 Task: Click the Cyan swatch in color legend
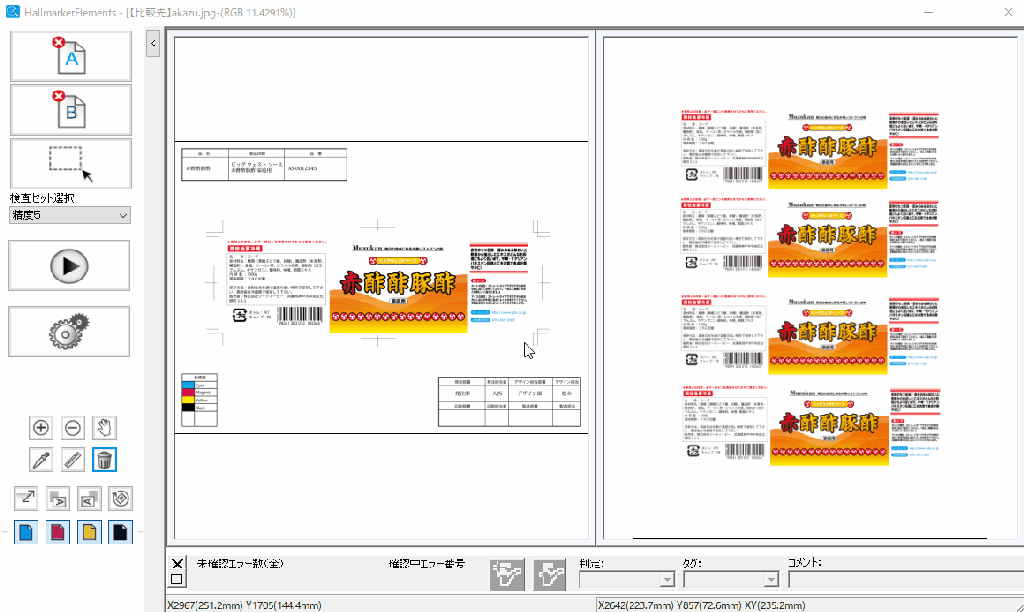coord(188,385)
